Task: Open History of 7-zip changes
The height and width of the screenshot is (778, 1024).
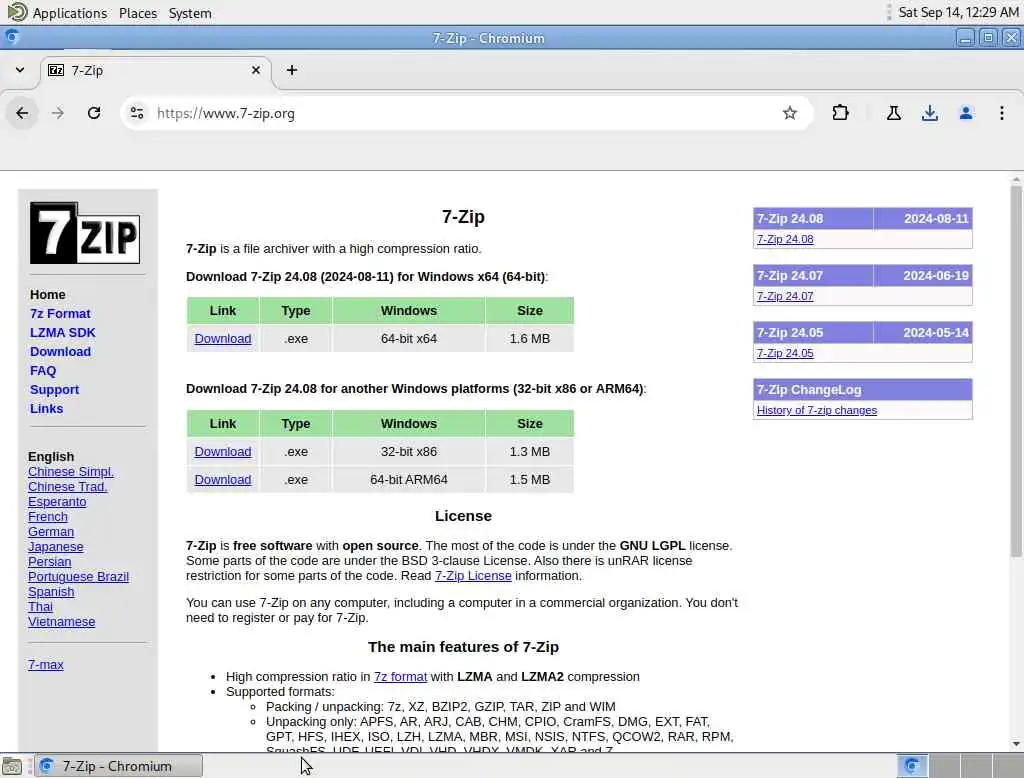Action: (x=816, y=410)
